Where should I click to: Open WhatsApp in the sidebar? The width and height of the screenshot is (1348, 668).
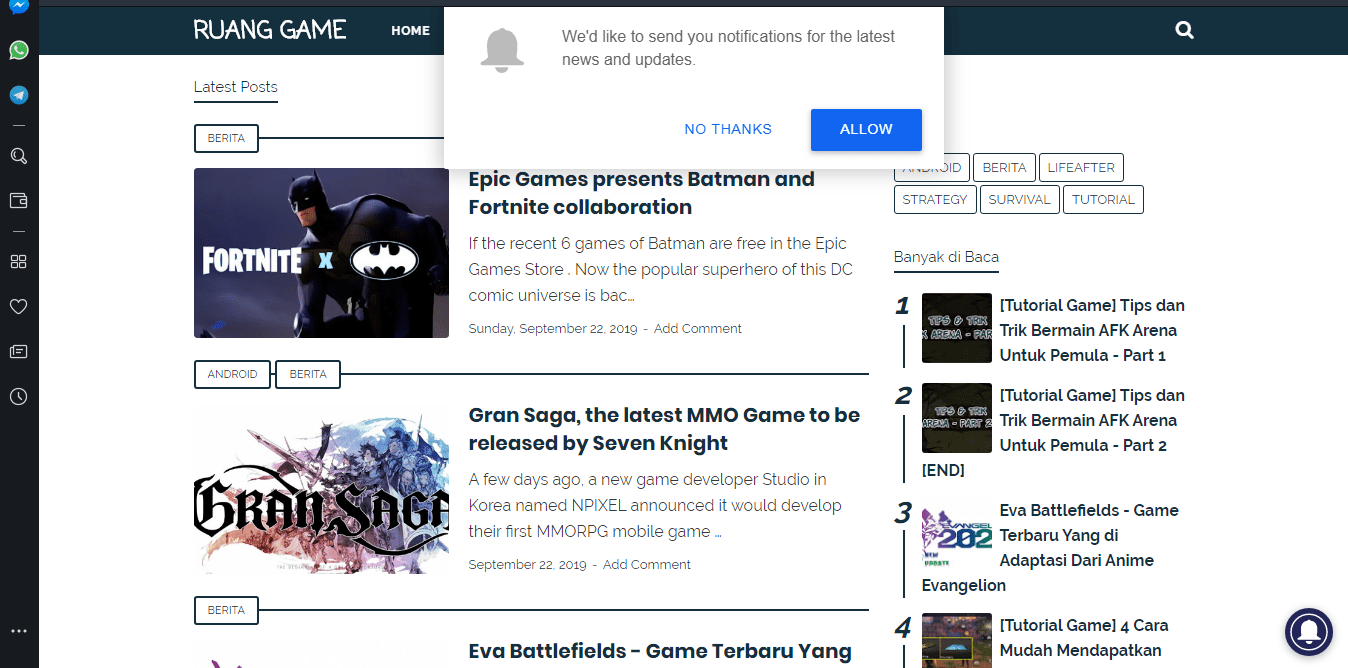[19, 50]
